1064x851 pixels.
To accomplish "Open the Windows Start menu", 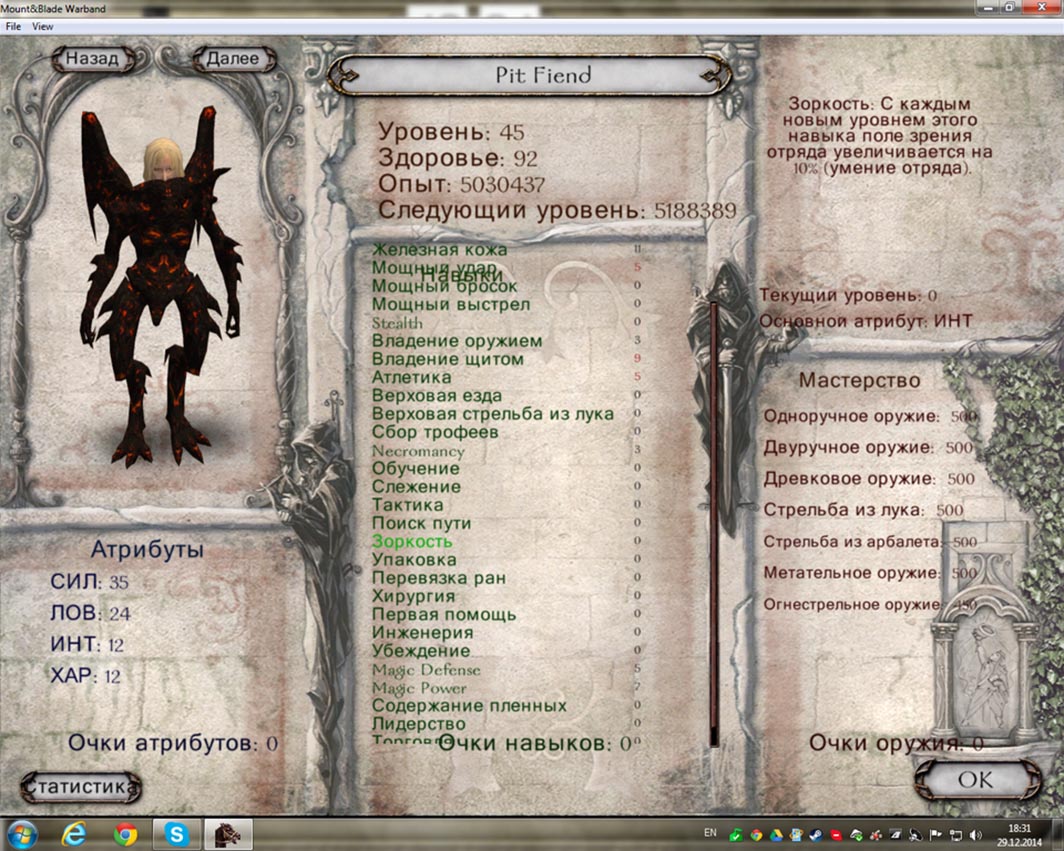I will 23,832.
